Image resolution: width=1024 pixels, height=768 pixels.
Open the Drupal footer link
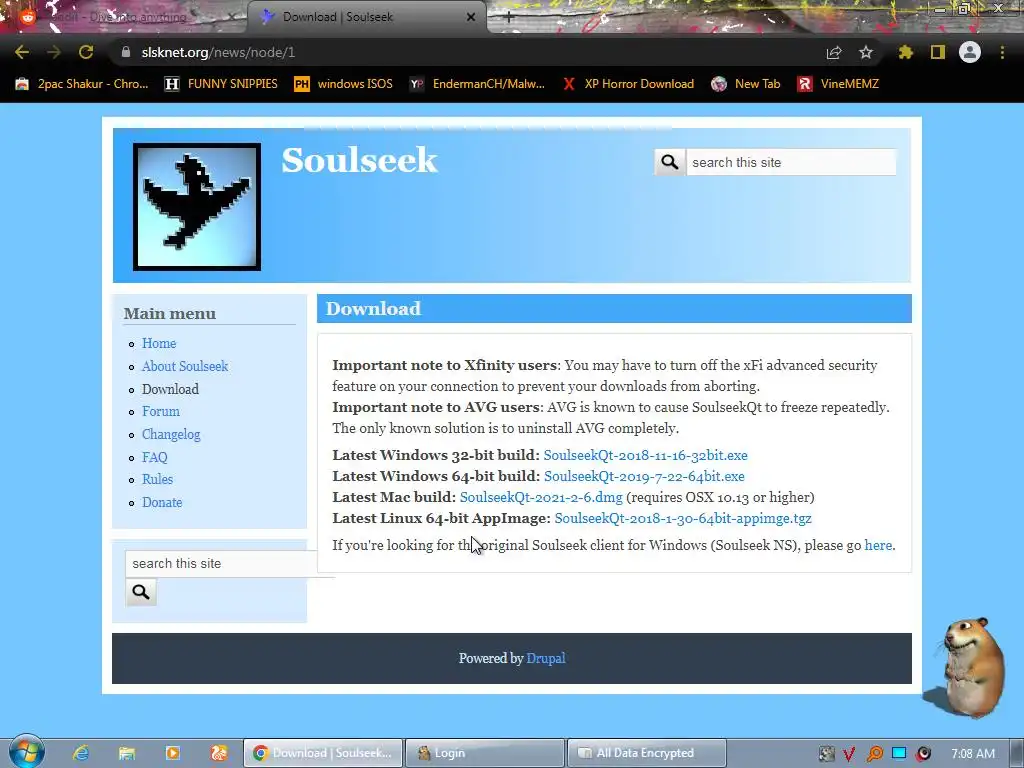point(545,658)
